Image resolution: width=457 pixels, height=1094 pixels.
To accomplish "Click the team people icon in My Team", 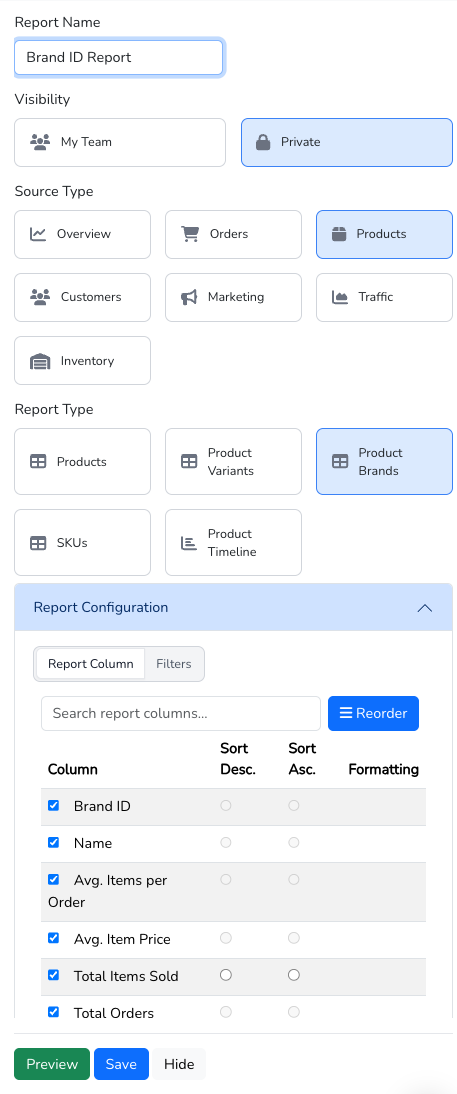I will click(x=40, y=142).
